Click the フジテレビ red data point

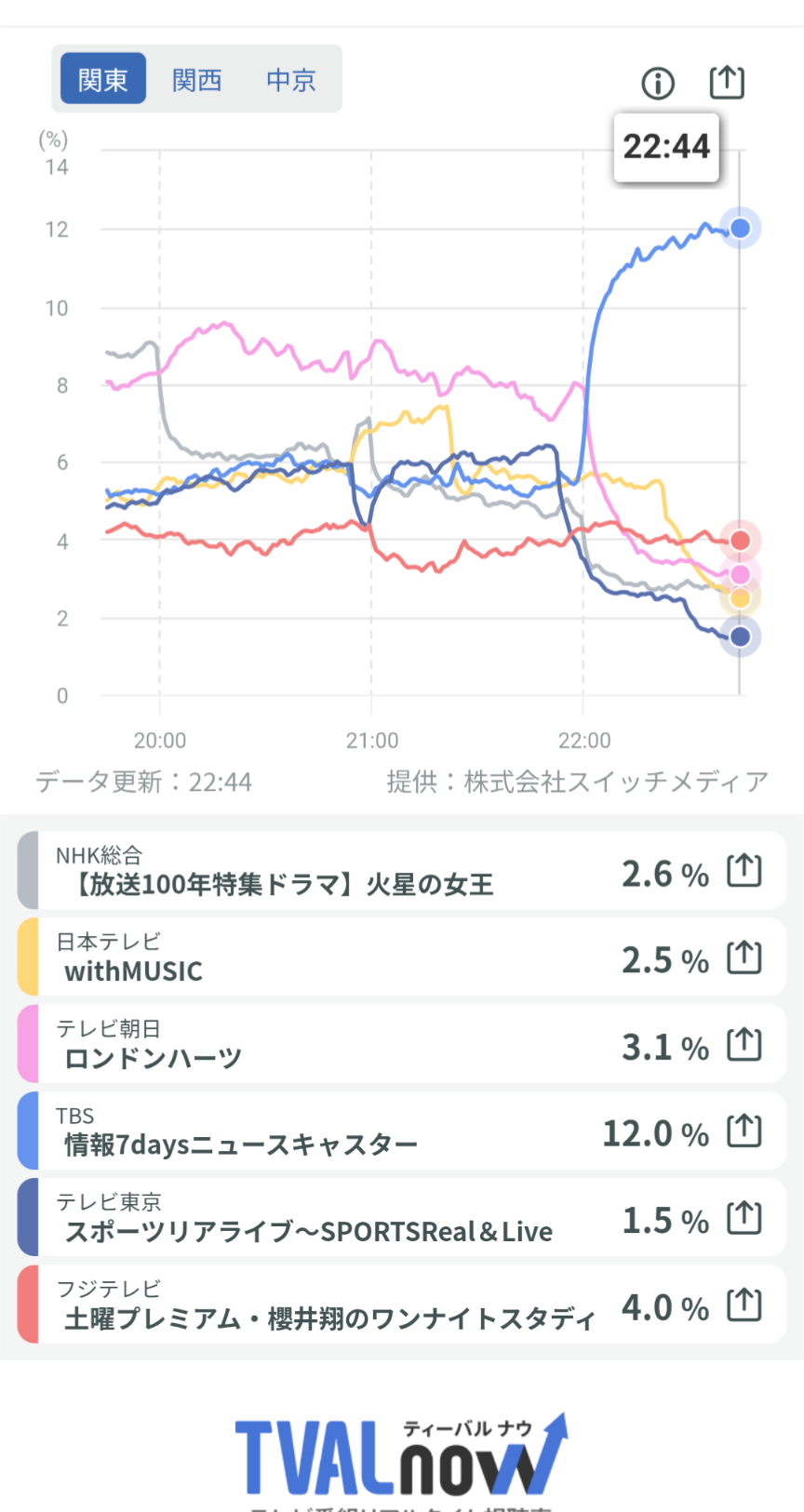click(740, 541)
